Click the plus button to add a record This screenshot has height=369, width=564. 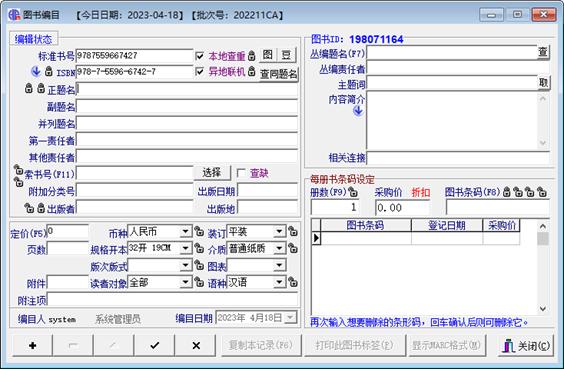click(32, 345)
